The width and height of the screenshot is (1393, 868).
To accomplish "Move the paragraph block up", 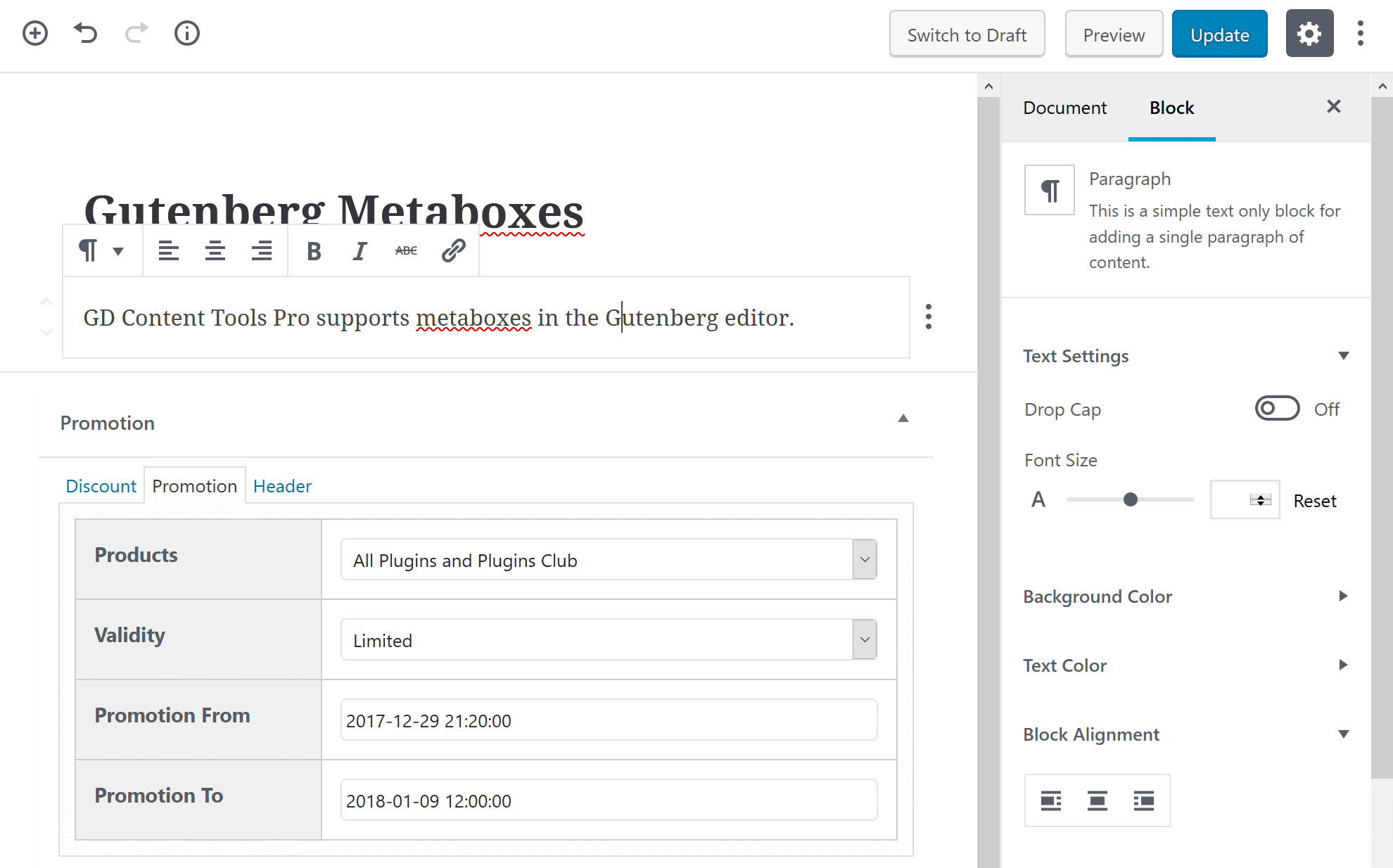I will (46, 302).
